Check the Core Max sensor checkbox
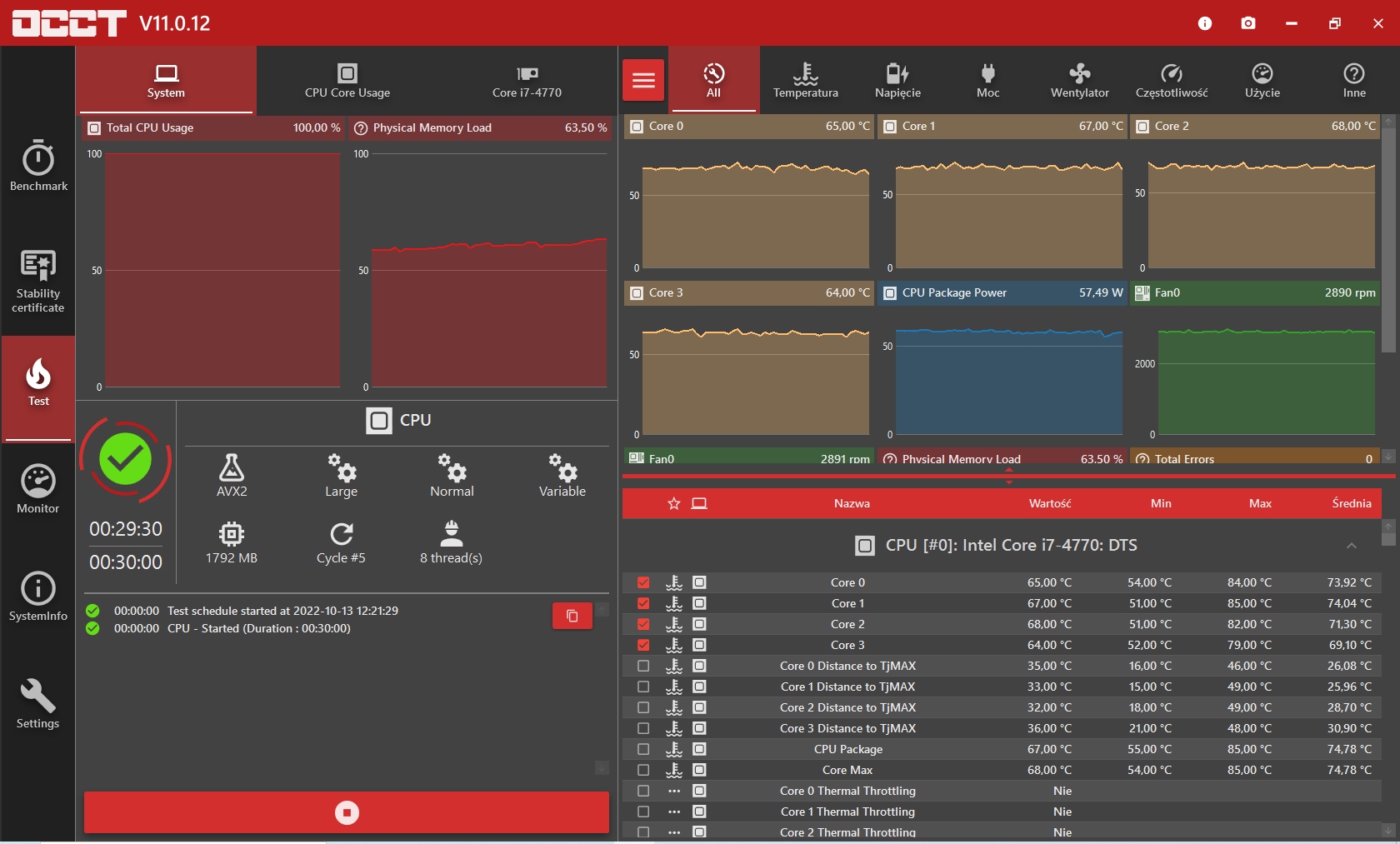The width and height of the screenshot is (1400, 844). 643,770
